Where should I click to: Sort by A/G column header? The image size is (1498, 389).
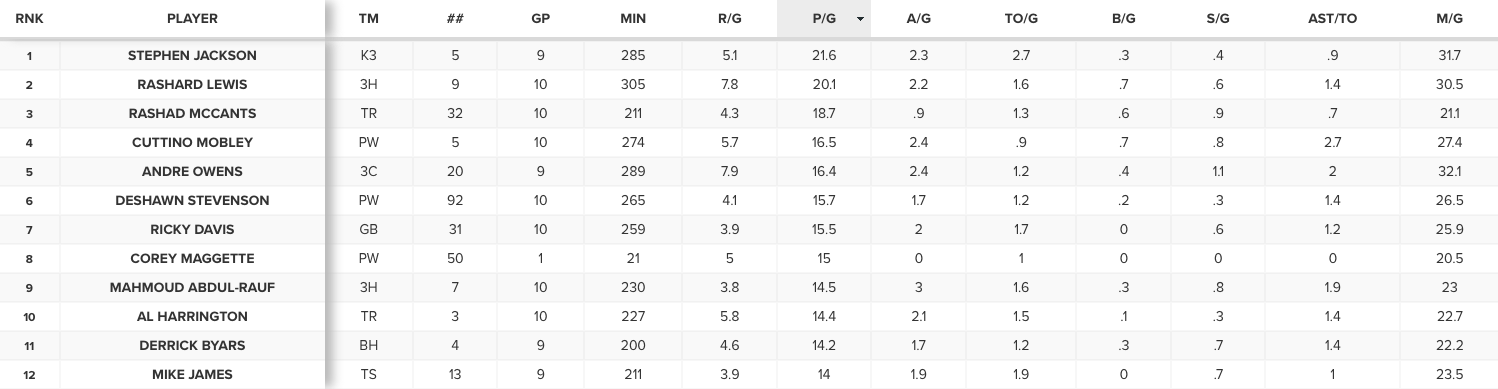[x=918, y=19]
